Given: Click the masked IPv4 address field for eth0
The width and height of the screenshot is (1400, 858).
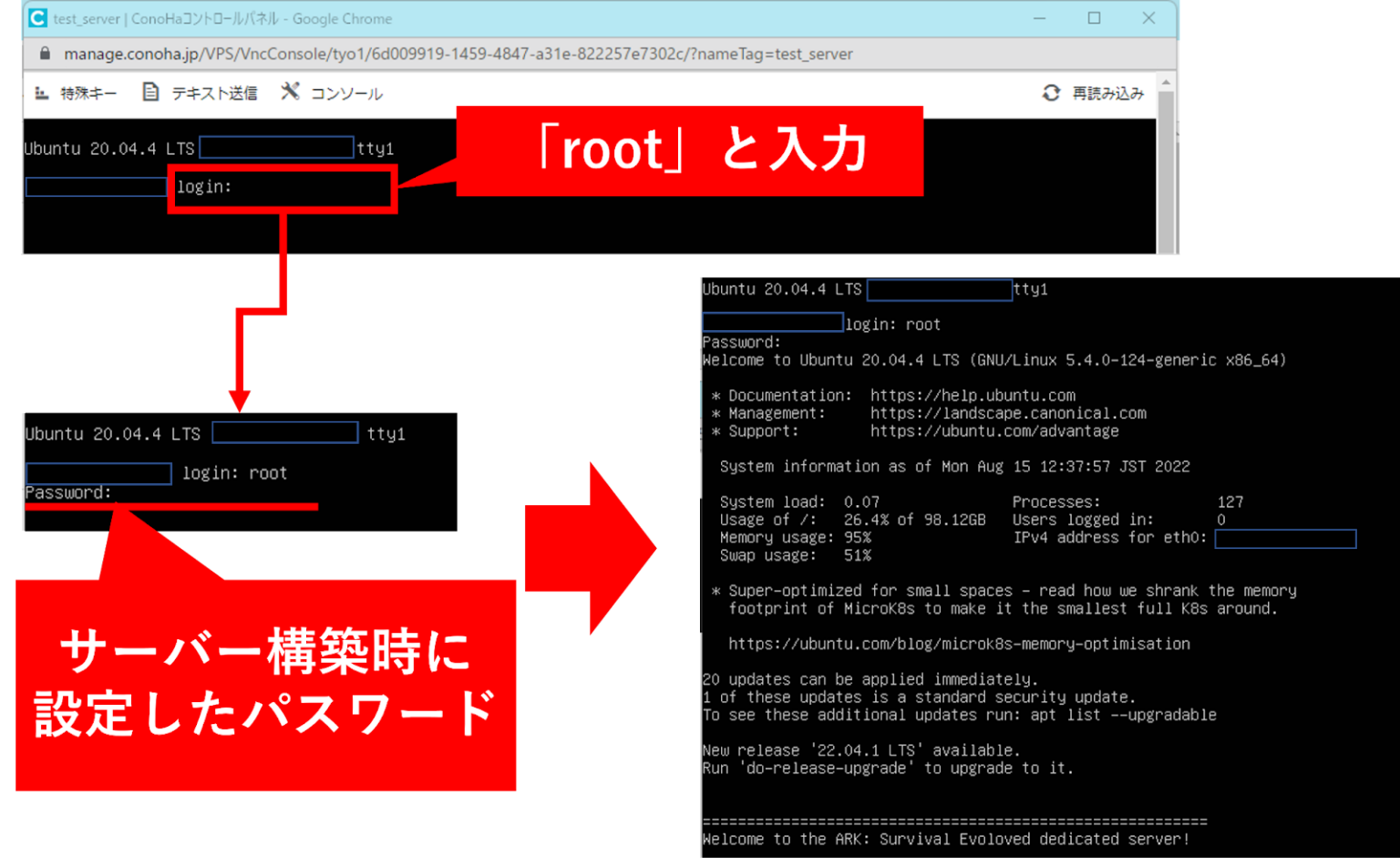Looking at the screenshot, I should pyautogui.click(x=1285, y=539).
